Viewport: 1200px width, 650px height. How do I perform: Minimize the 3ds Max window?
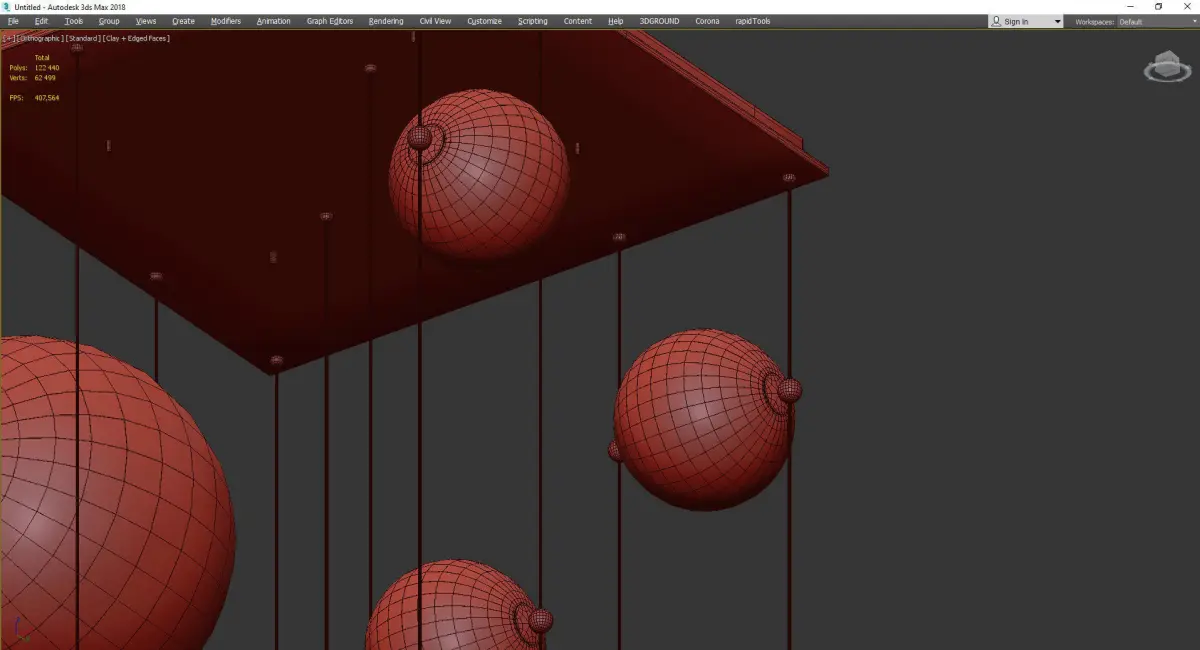coord(1130,7)
